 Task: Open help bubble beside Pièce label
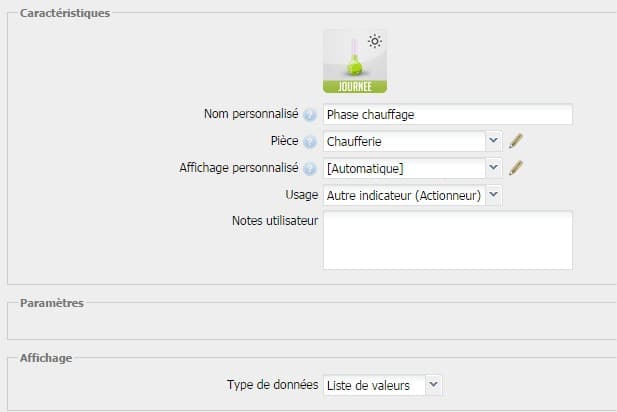[x=310, y=142]
